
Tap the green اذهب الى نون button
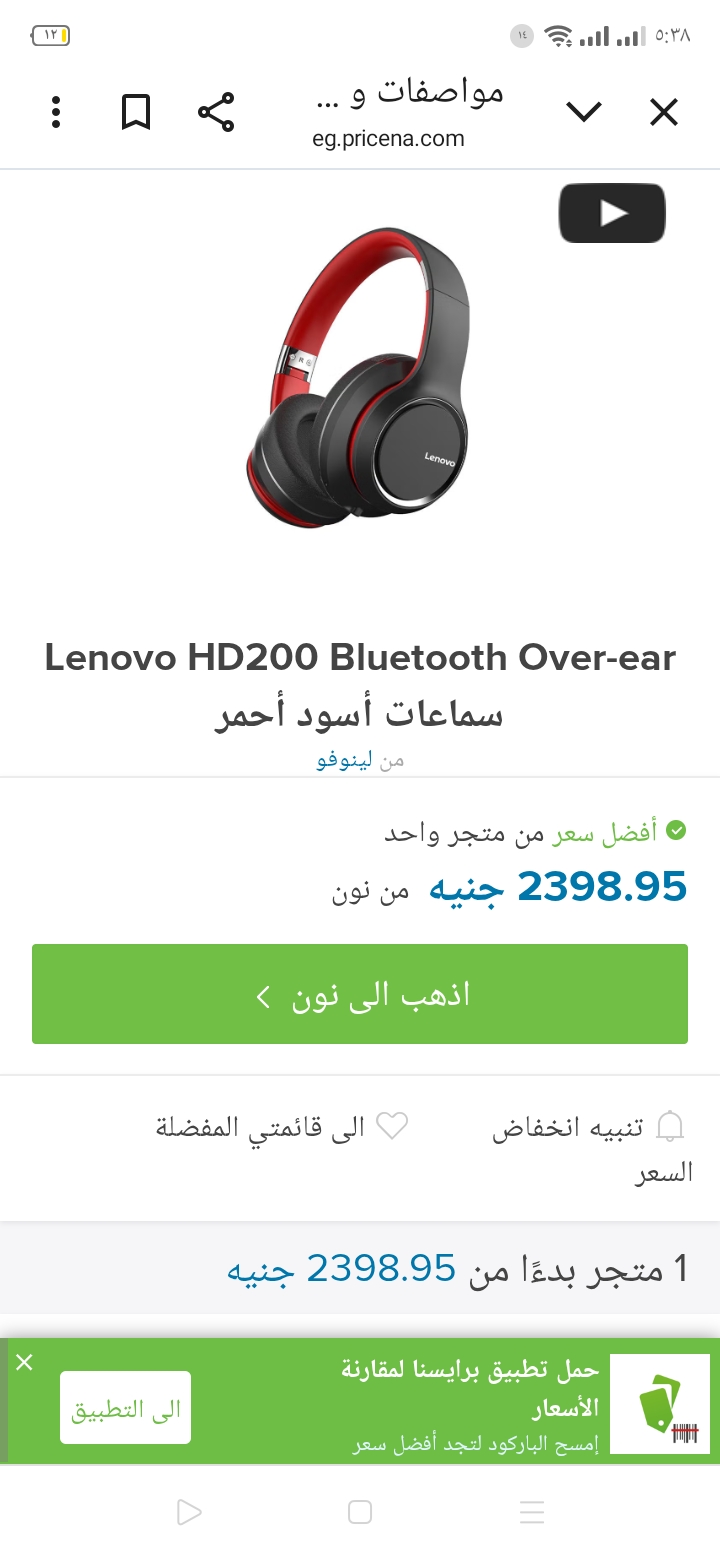[x=360, y=994]
